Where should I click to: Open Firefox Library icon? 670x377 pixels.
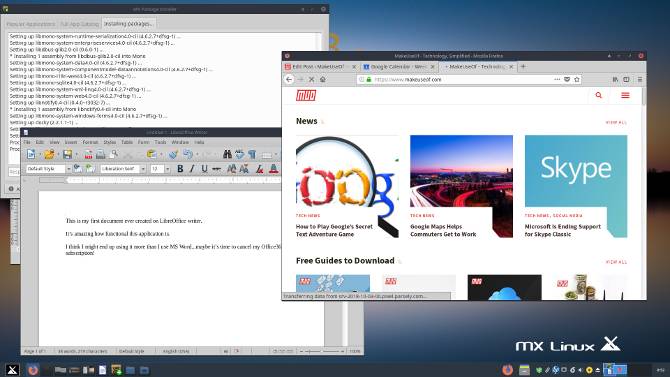[615, 80]
